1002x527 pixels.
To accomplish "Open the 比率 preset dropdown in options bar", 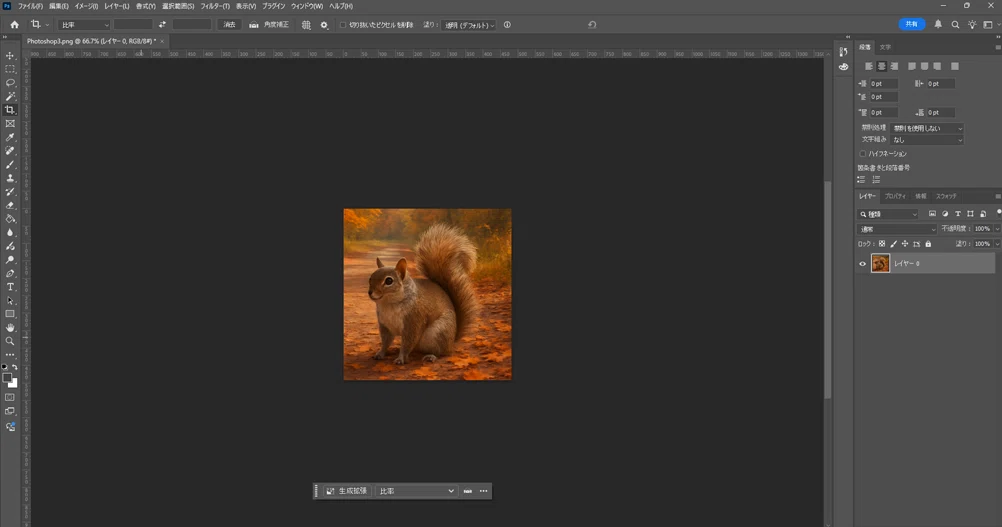I will click(x=84, y=25).
